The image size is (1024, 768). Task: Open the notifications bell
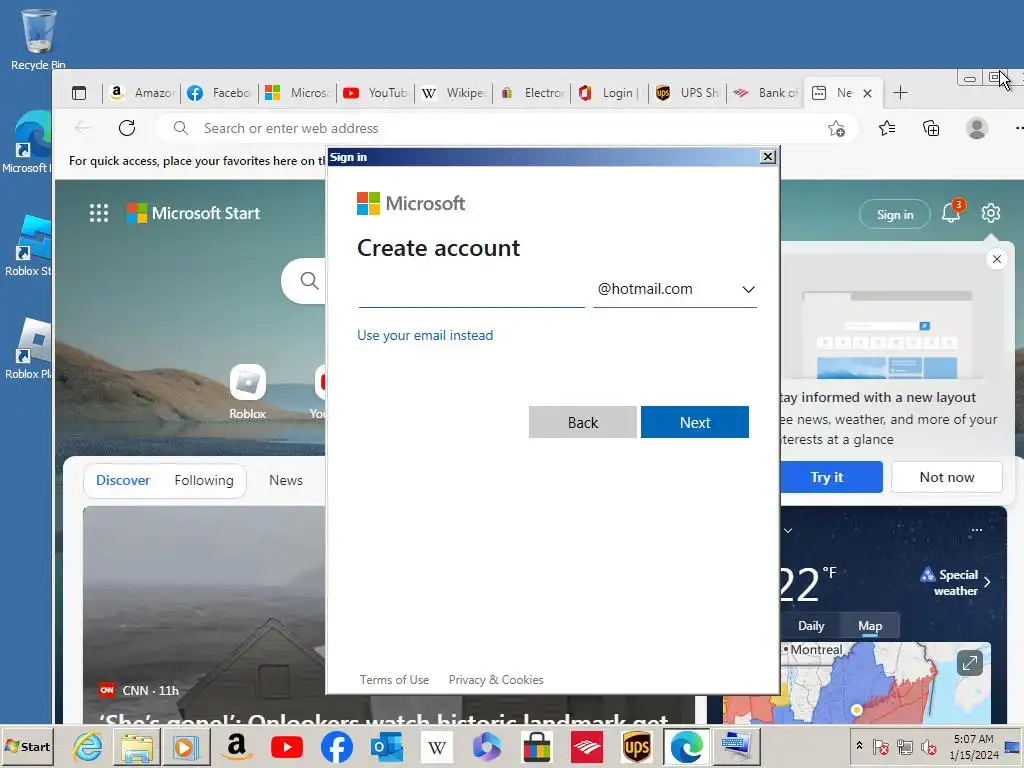951,213
